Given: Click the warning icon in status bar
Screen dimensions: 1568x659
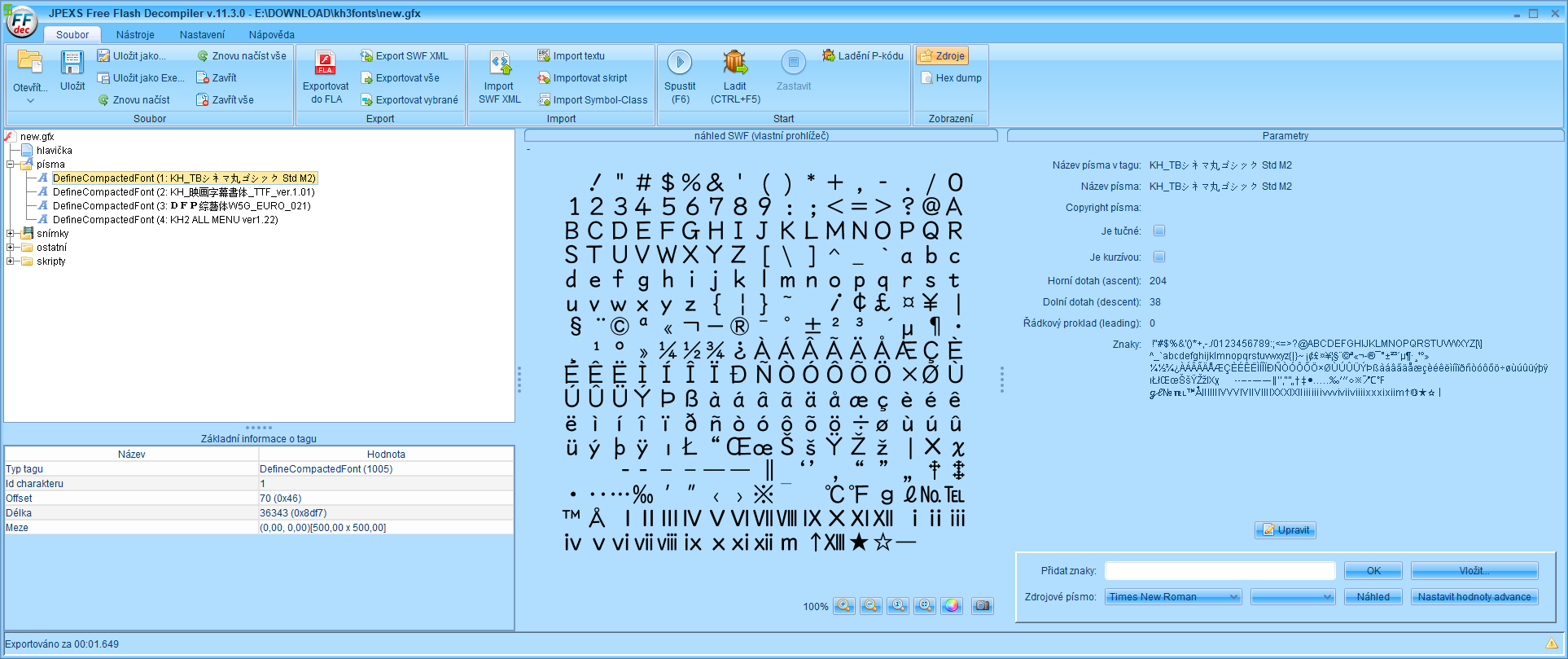Looking at the screenshot, I should click(x=1552, y=644).
